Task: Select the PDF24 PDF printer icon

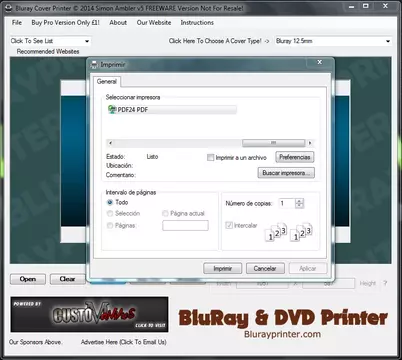Action: (x=112, y=109)
